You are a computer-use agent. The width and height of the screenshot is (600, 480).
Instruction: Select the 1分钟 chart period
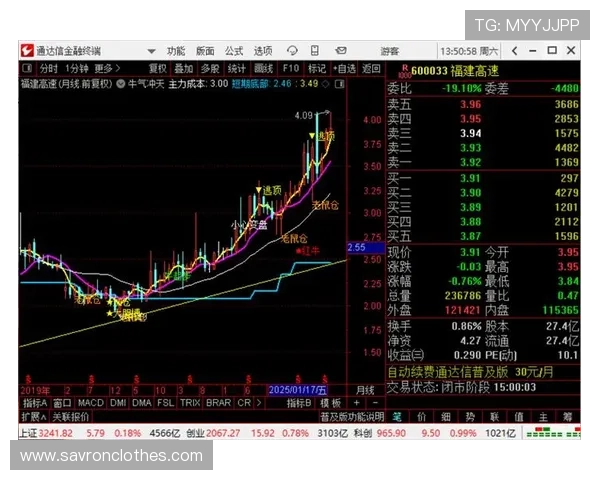click(77, 69)
